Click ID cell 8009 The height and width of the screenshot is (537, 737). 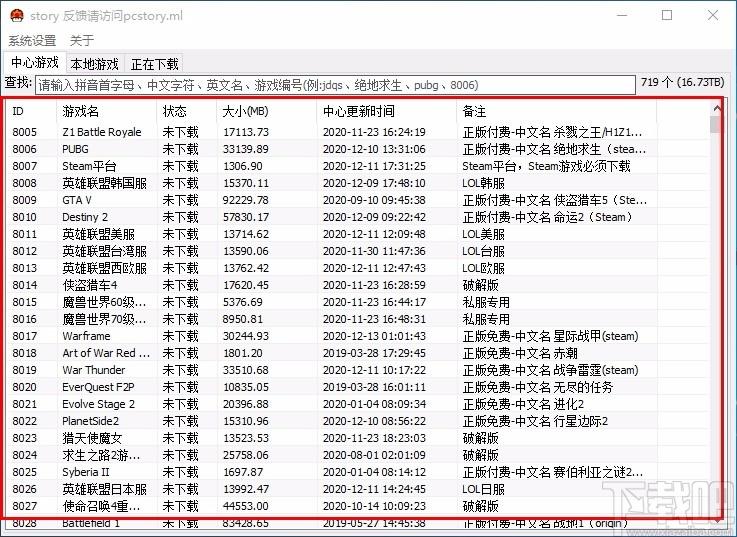tap(24, 200)
